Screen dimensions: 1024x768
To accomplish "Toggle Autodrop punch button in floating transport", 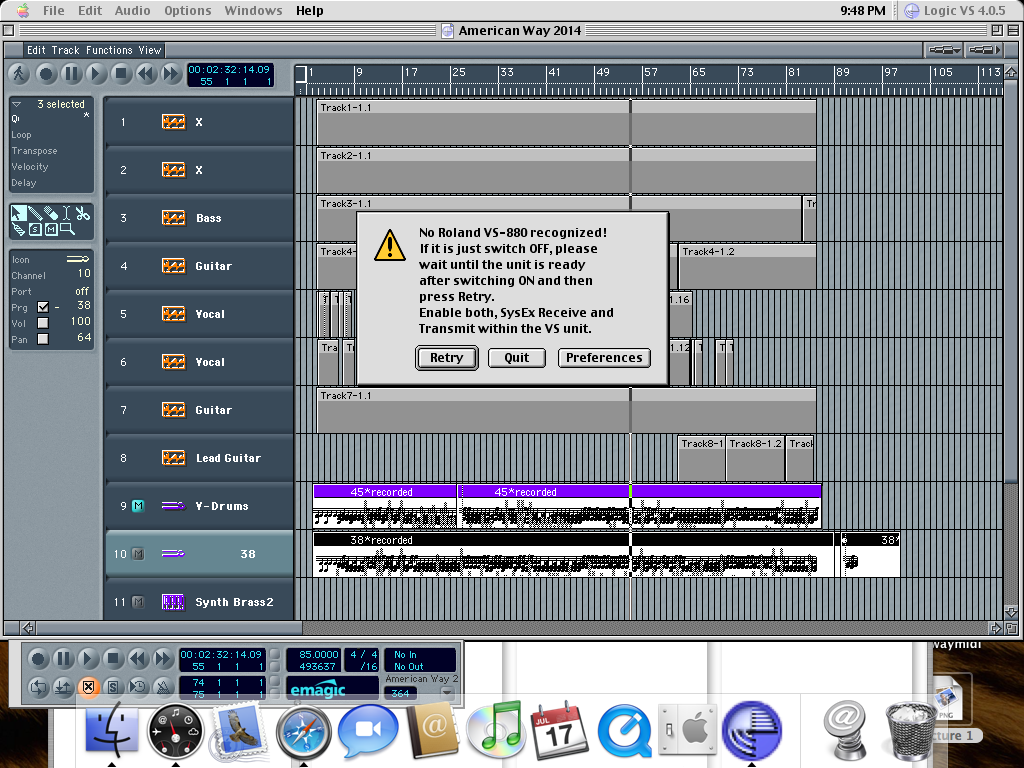I will [x=63, y=686].
